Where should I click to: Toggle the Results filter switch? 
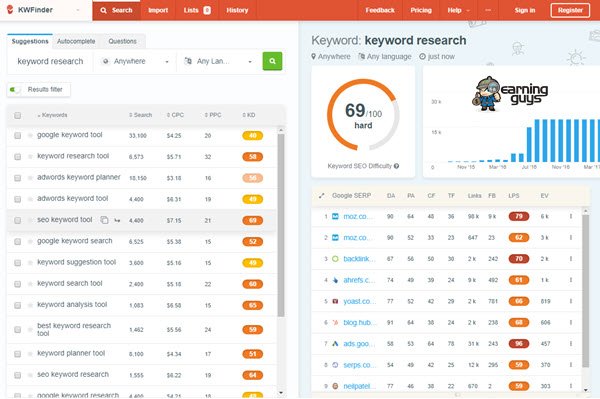15,90
